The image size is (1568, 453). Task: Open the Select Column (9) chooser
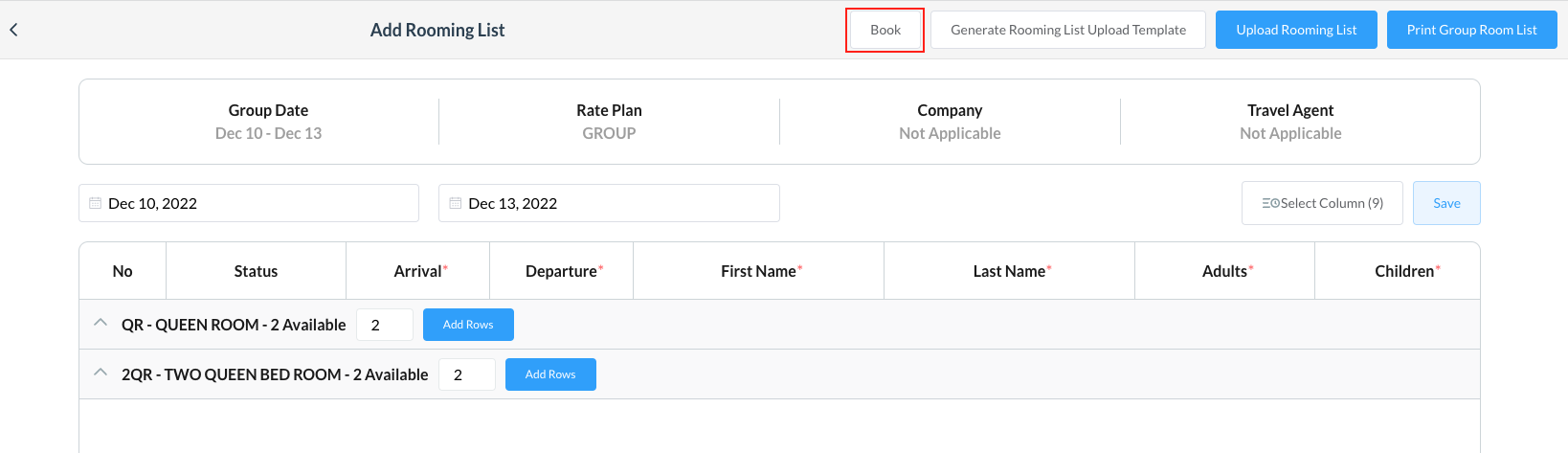tap(1321, 203)
